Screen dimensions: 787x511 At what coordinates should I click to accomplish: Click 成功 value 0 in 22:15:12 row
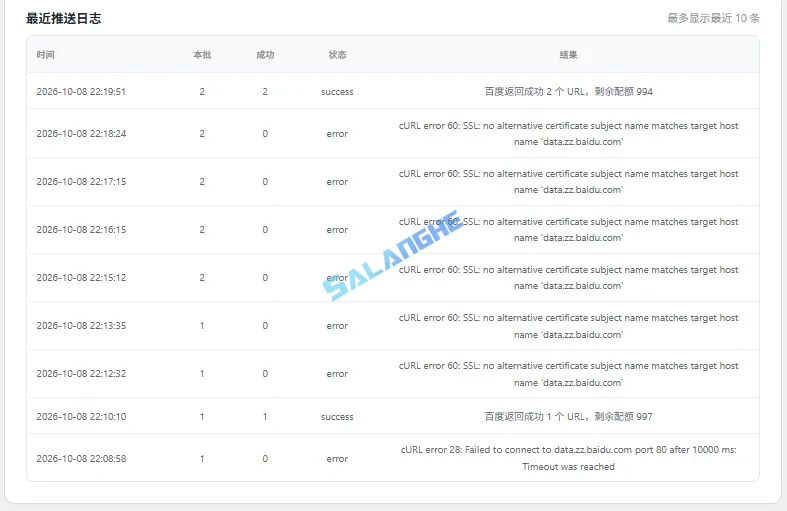tap(265, 278)
